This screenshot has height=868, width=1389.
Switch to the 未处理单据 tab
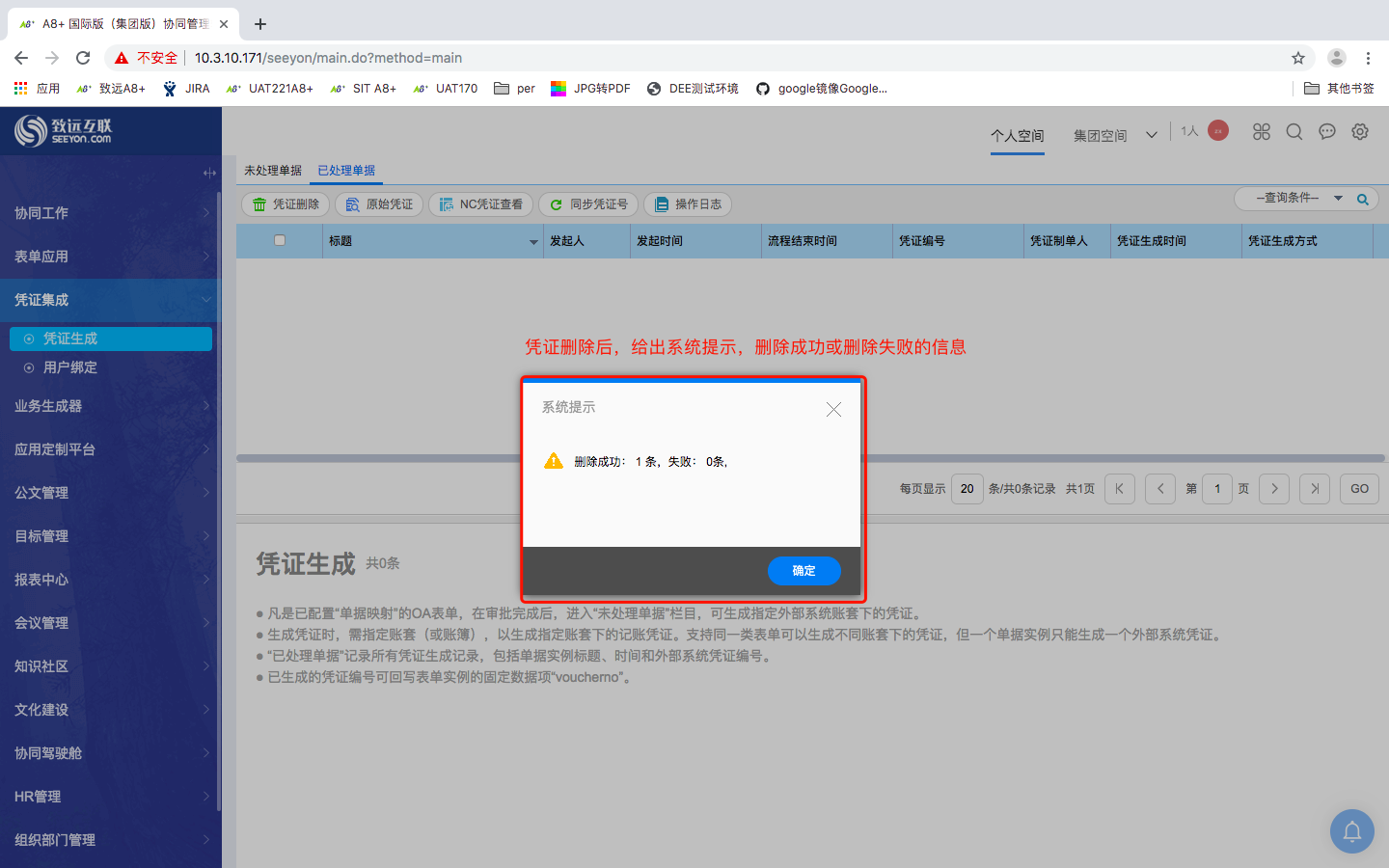pyautogui.click(x=273, y=171)
